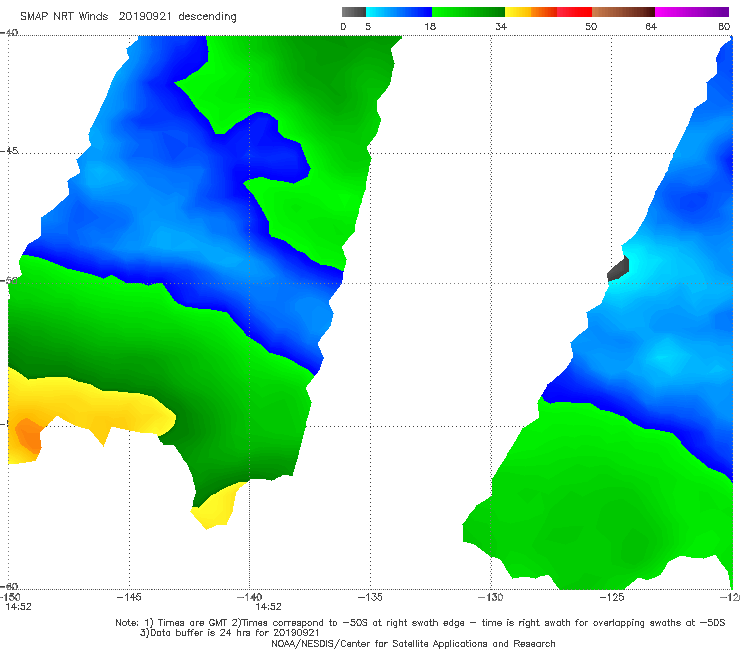Click the "34" label under the color bar

click(x=501, y=26)
